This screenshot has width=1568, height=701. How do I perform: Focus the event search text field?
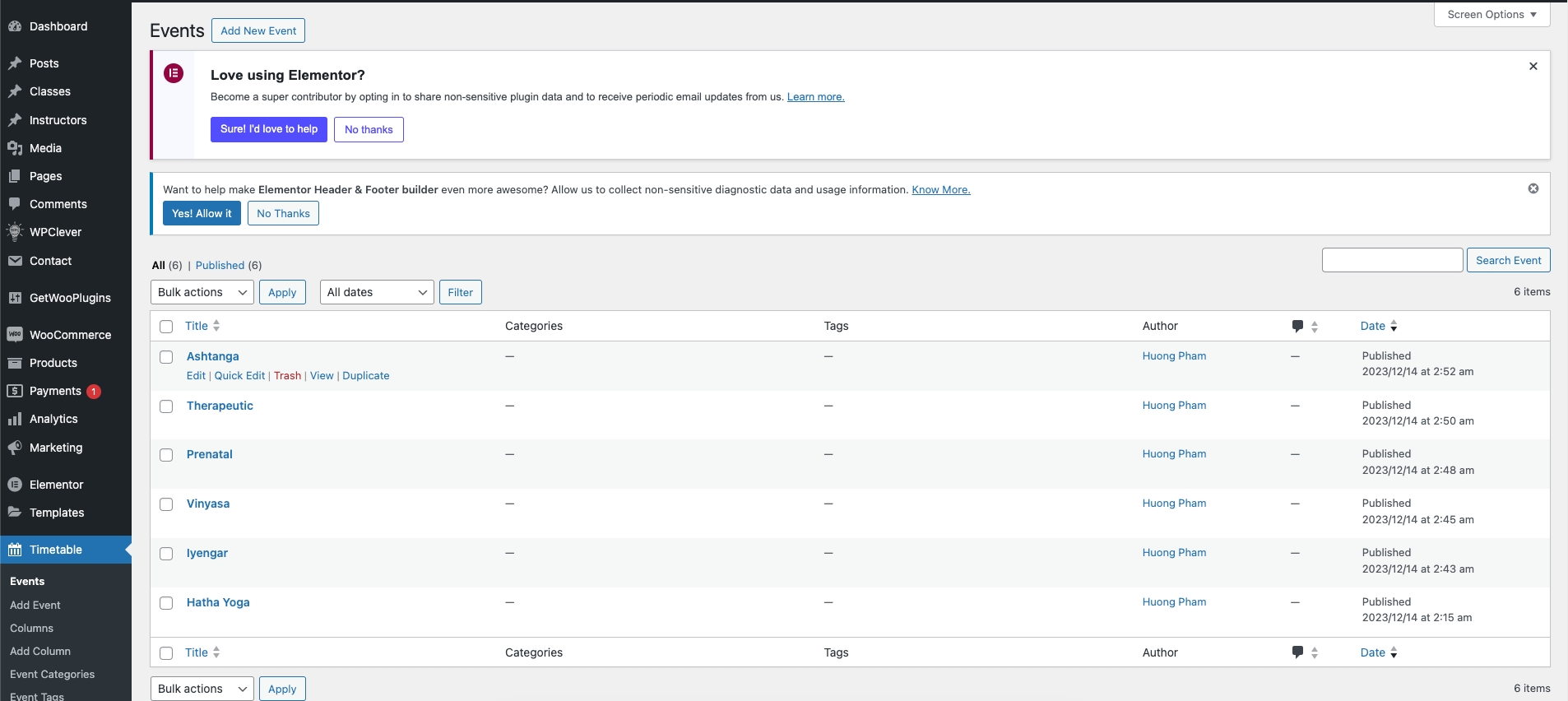click(x=1392, y=260)
